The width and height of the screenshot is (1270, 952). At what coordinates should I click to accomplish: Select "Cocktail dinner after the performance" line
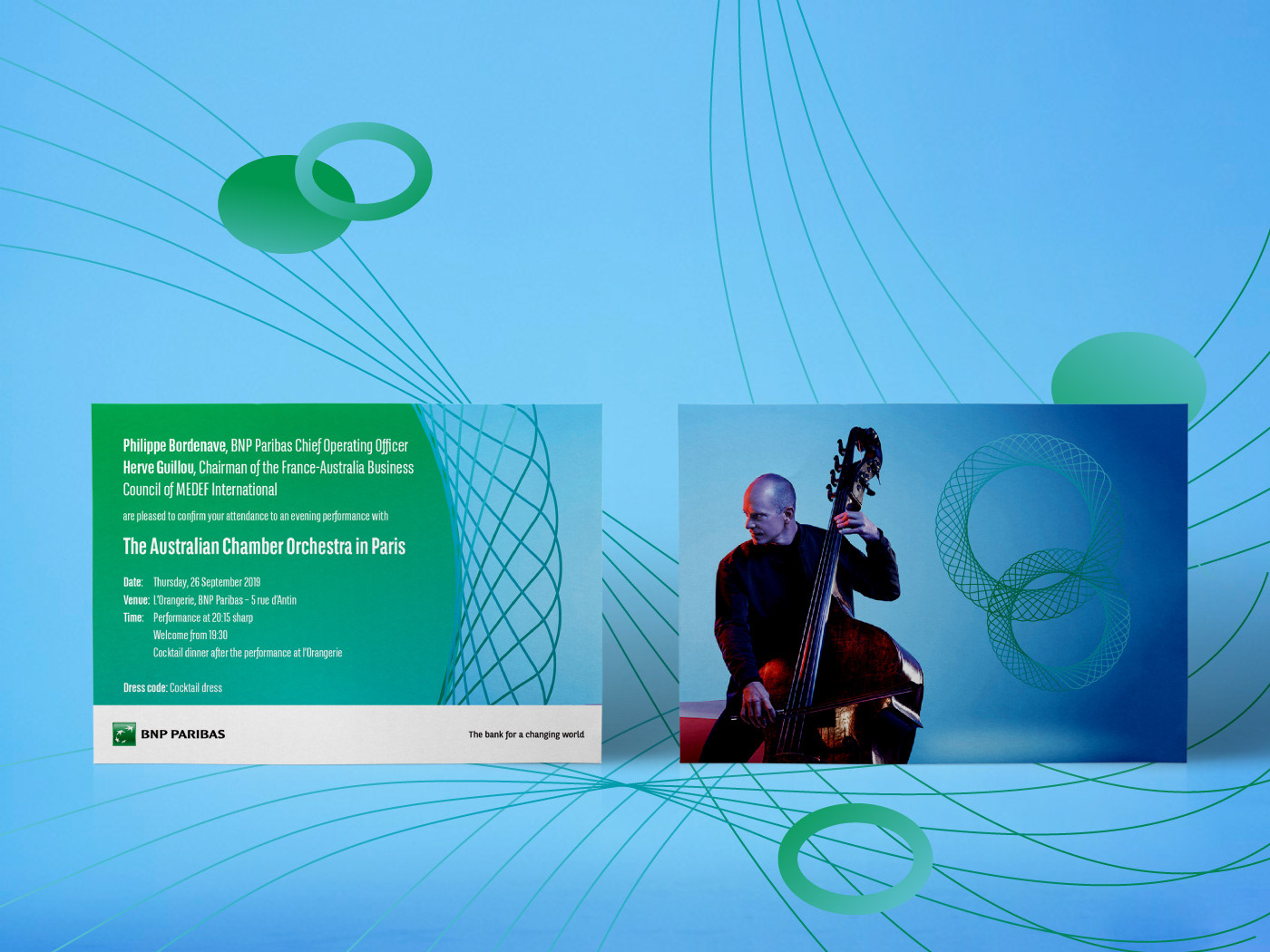coord(248,653)
